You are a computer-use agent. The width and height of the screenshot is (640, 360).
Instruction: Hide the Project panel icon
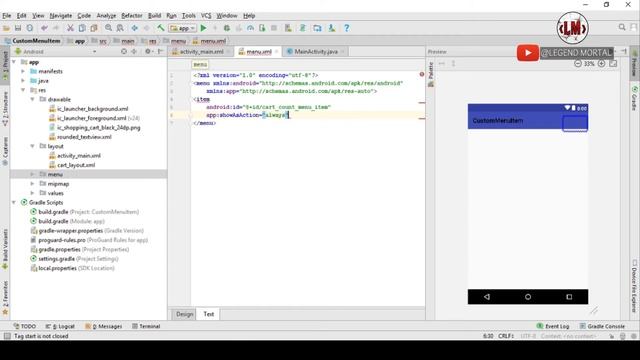[160, 51]
